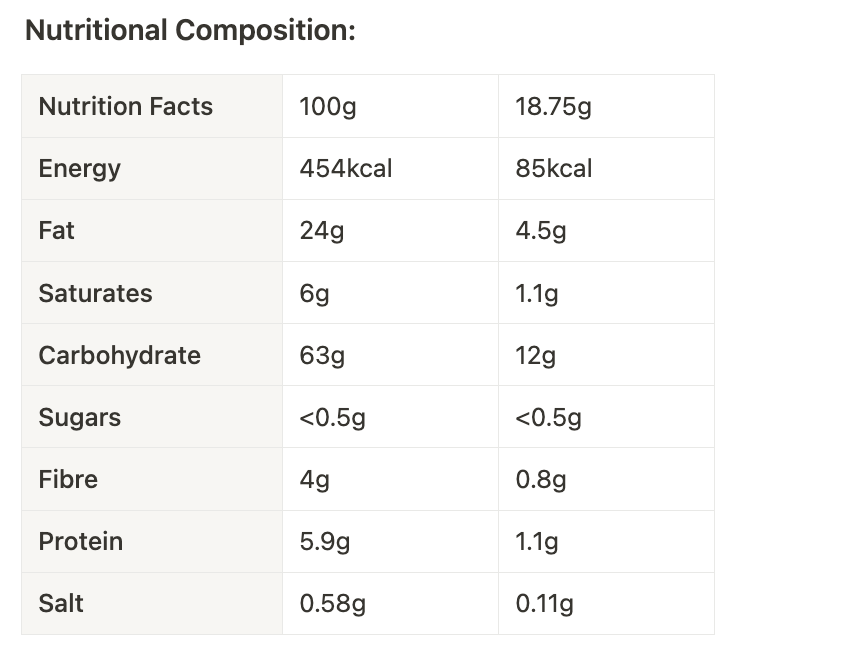Click the Nutritional Composition heading
The image size is (850, 658).
[x=190, y=30]
